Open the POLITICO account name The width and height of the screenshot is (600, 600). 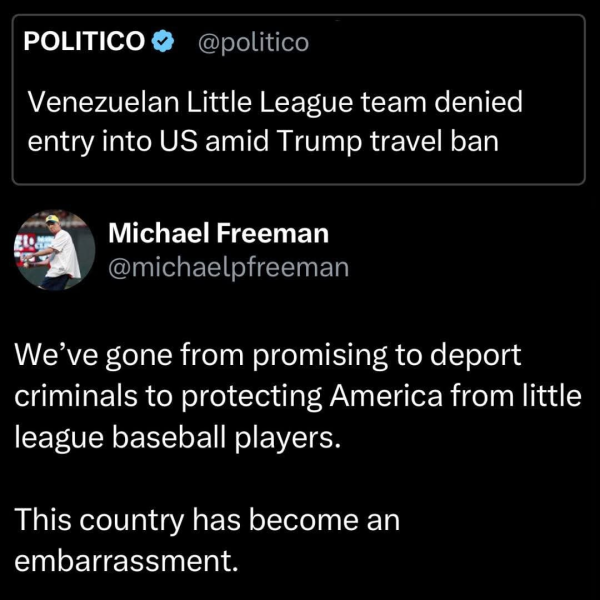(x=84, y=42)
